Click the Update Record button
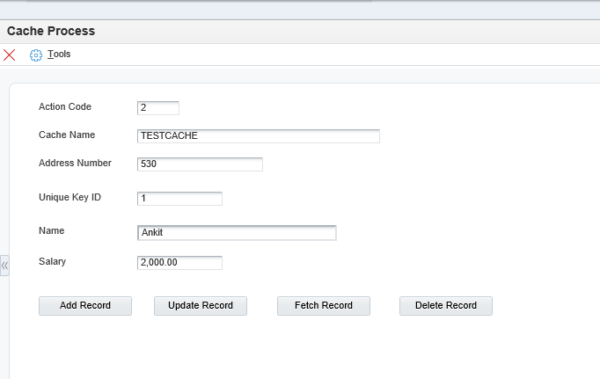 click(x=201, y=305)
